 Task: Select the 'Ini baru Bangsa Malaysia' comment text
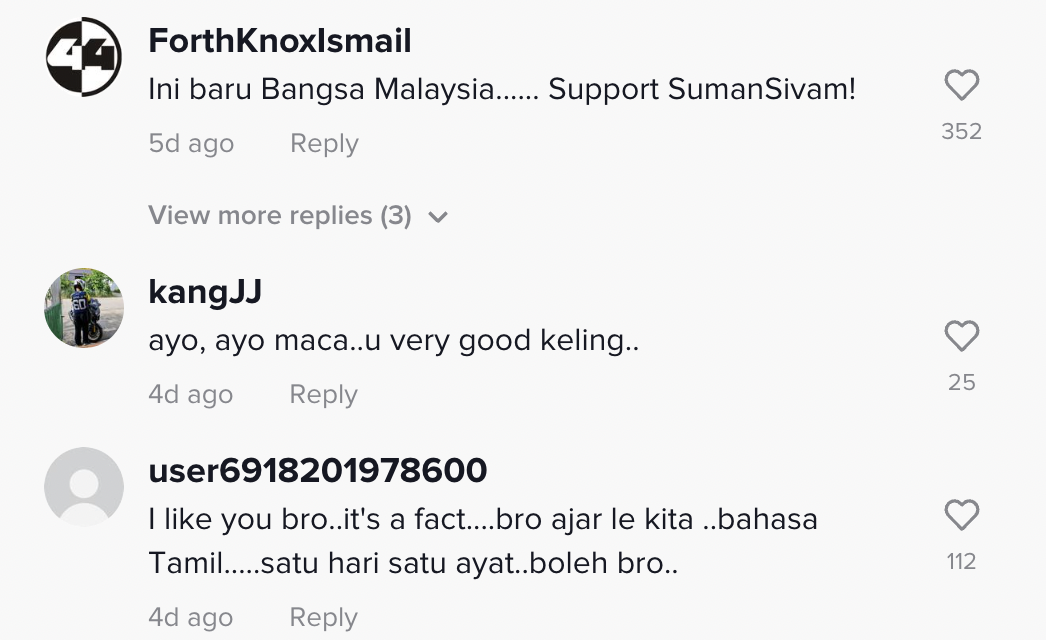(502, 89)
